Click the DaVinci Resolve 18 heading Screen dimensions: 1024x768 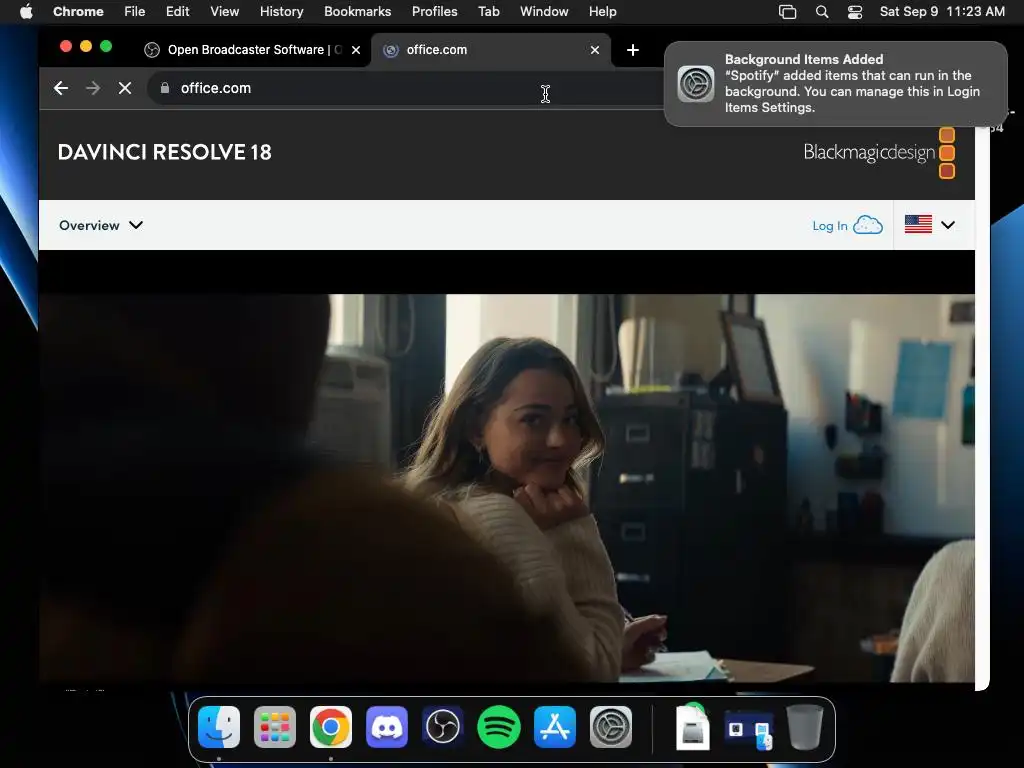pyautogui.click(x=165, y=152)
